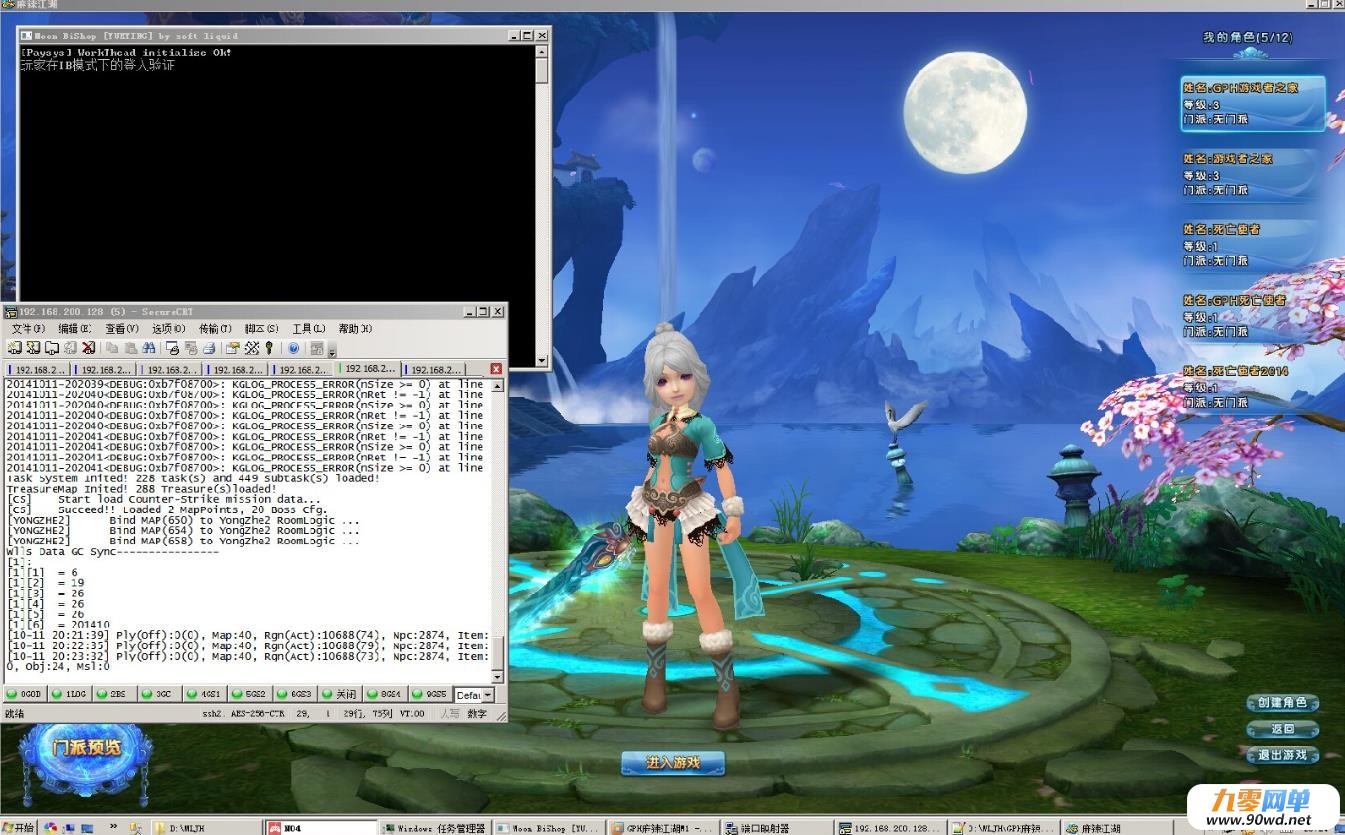Select character GPK死亡使者 in the game list
1345x835 pixels.
(1253, 316)
